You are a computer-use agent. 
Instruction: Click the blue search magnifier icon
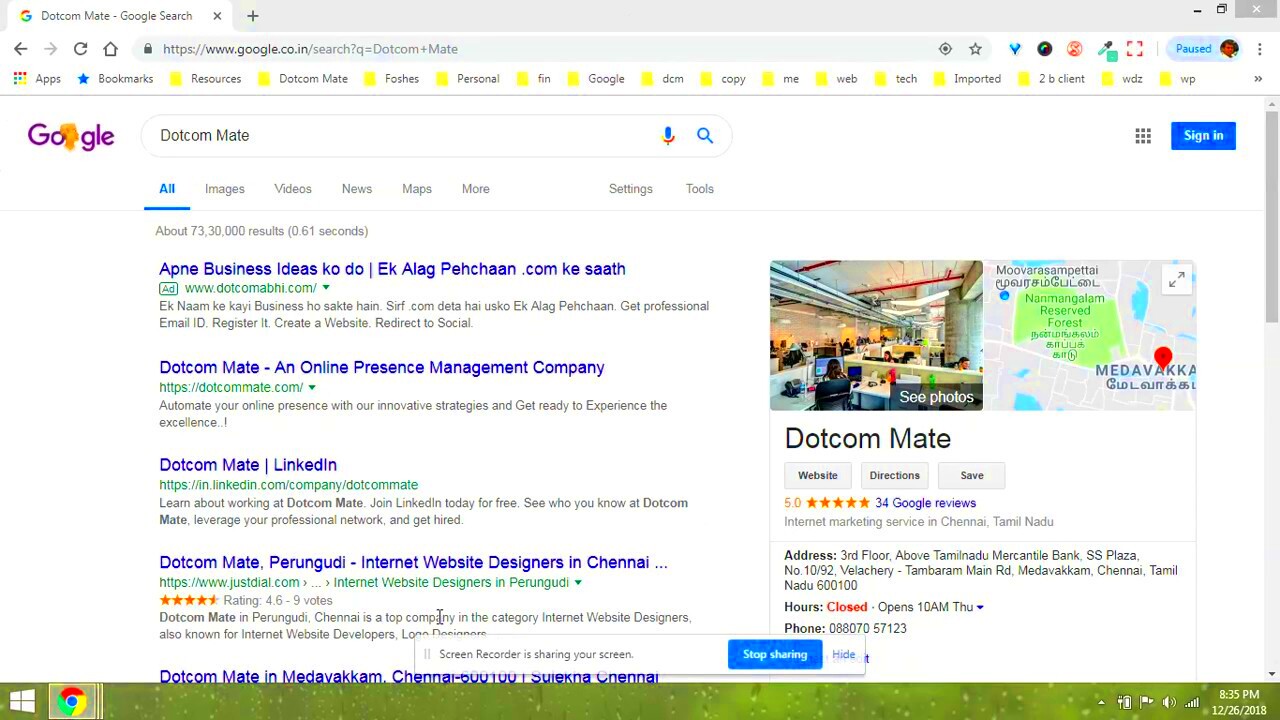[705, 135]
